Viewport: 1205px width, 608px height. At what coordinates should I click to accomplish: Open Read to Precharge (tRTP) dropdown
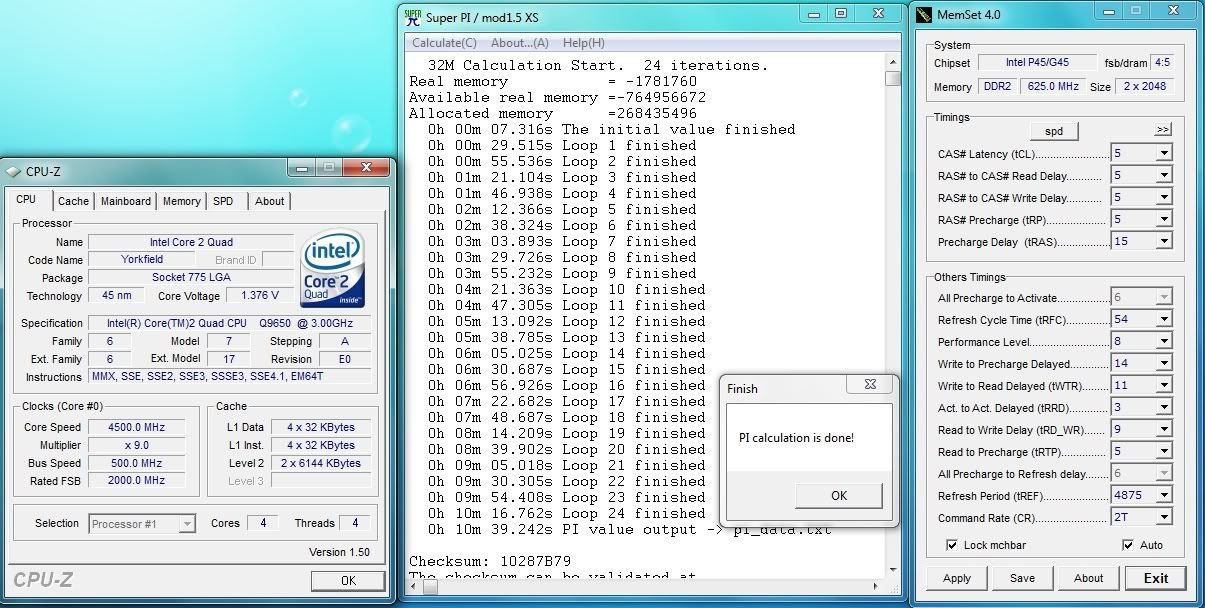[x=1164, y=452]
